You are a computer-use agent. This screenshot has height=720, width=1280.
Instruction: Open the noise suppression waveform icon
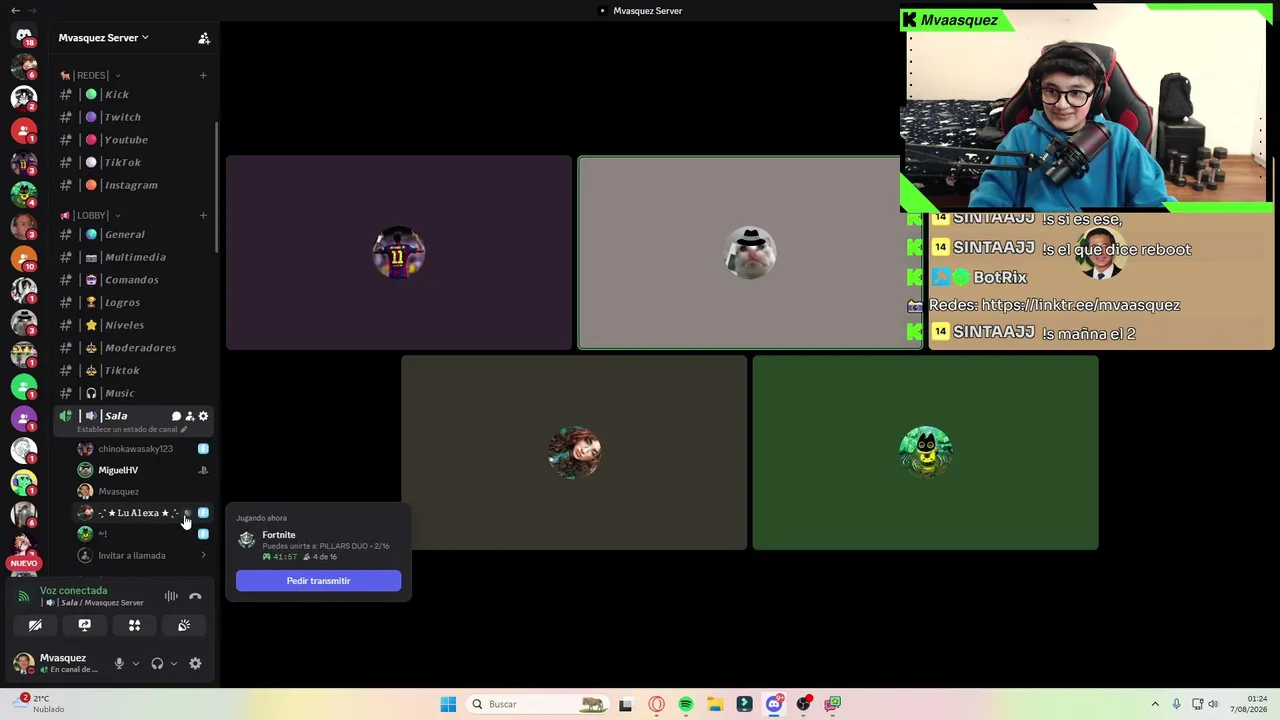[x=171, y=597]
